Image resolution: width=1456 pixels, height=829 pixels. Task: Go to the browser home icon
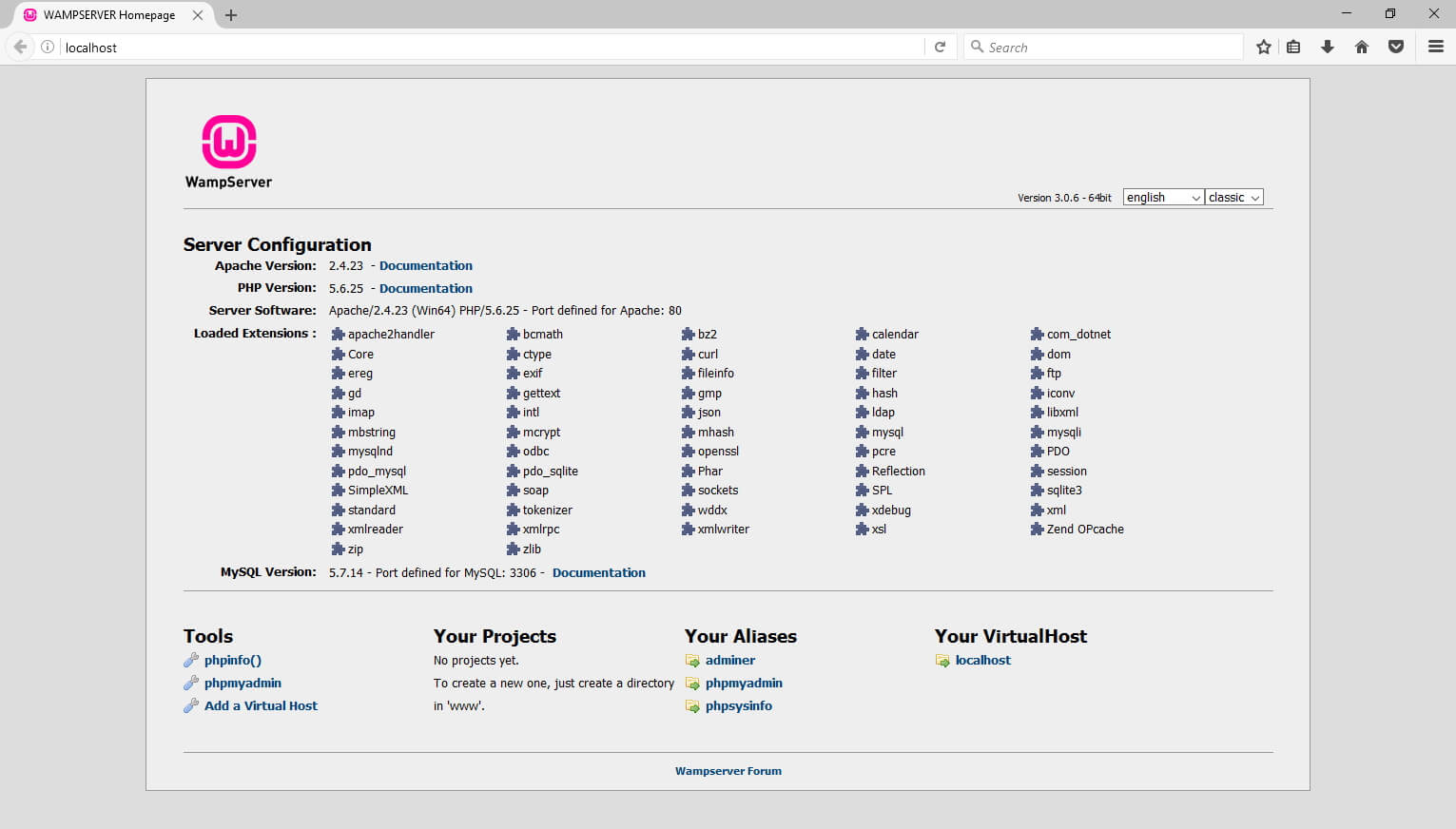pyautogui.click(x=1362, y=47)
